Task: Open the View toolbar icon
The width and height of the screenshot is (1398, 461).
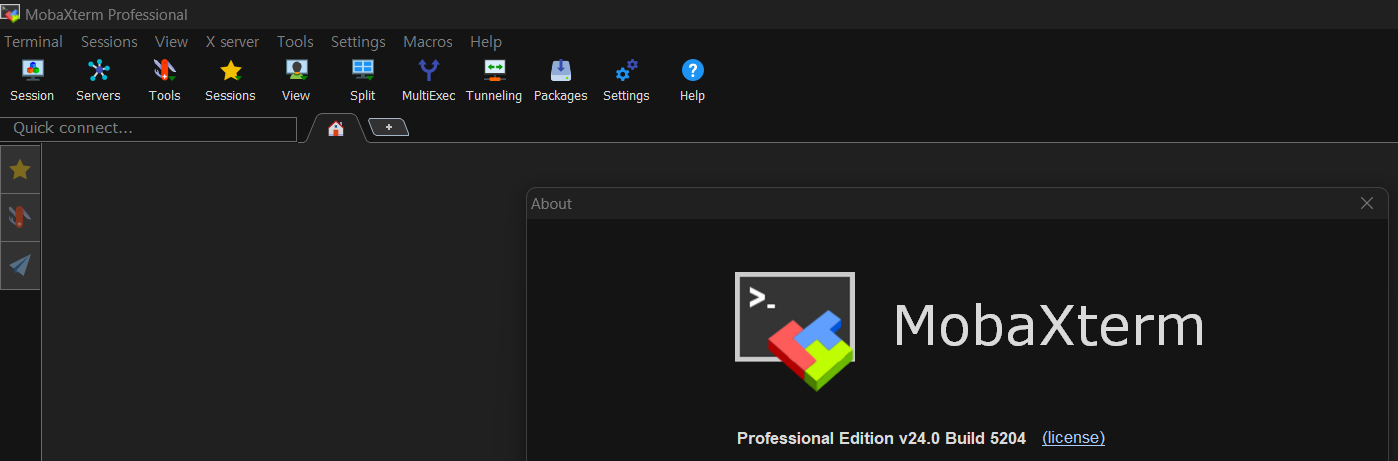Action: 296,80
